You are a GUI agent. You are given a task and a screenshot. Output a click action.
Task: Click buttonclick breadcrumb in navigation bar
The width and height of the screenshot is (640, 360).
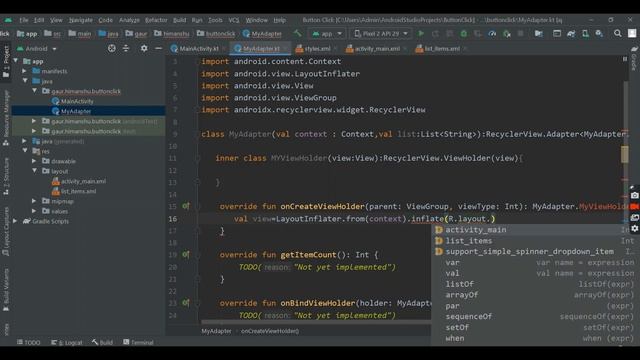coord(216,33)
